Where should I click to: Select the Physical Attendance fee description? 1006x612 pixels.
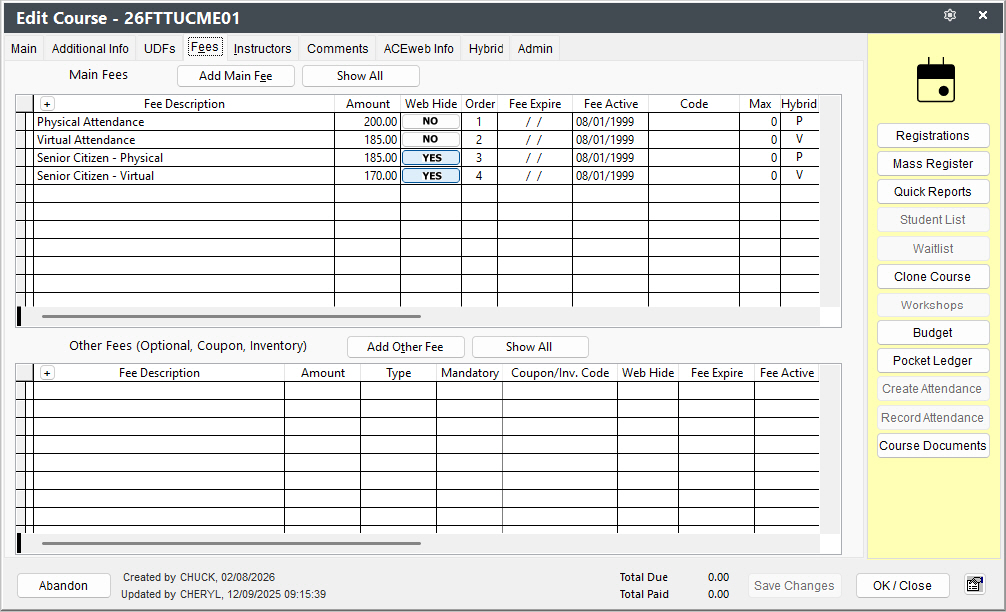184,122
